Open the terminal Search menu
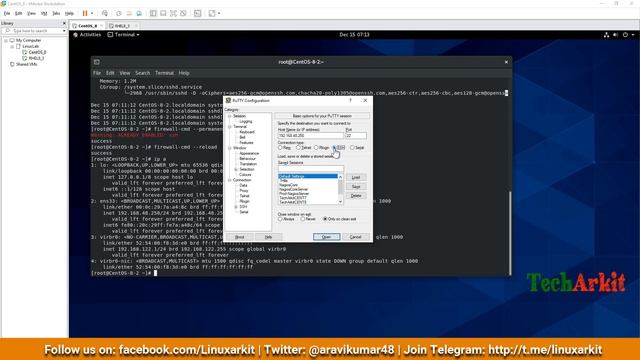The height and width of the screenshot is (360, 640). (142, 73)
